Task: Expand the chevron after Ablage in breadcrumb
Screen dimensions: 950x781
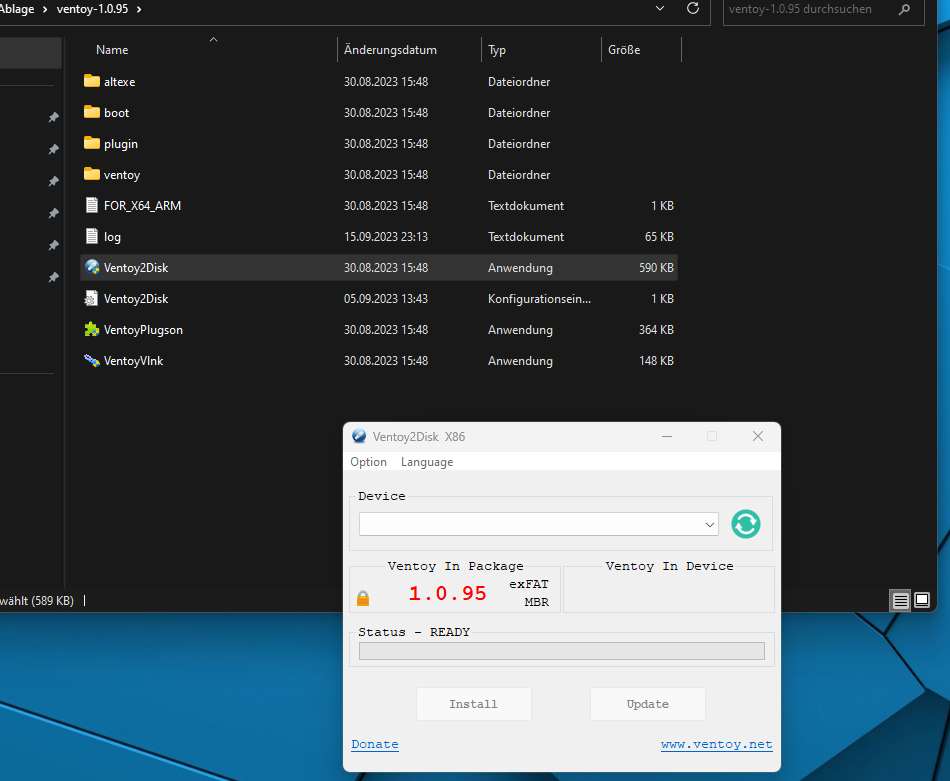Action: tap(45, 9)
